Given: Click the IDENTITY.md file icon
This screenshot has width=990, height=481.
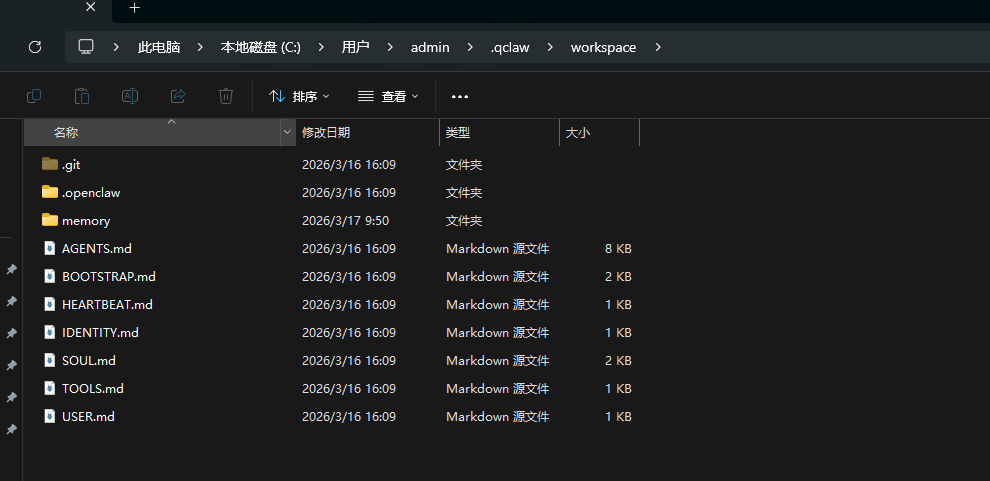Looking at the screenshot, I should [50, 332].
